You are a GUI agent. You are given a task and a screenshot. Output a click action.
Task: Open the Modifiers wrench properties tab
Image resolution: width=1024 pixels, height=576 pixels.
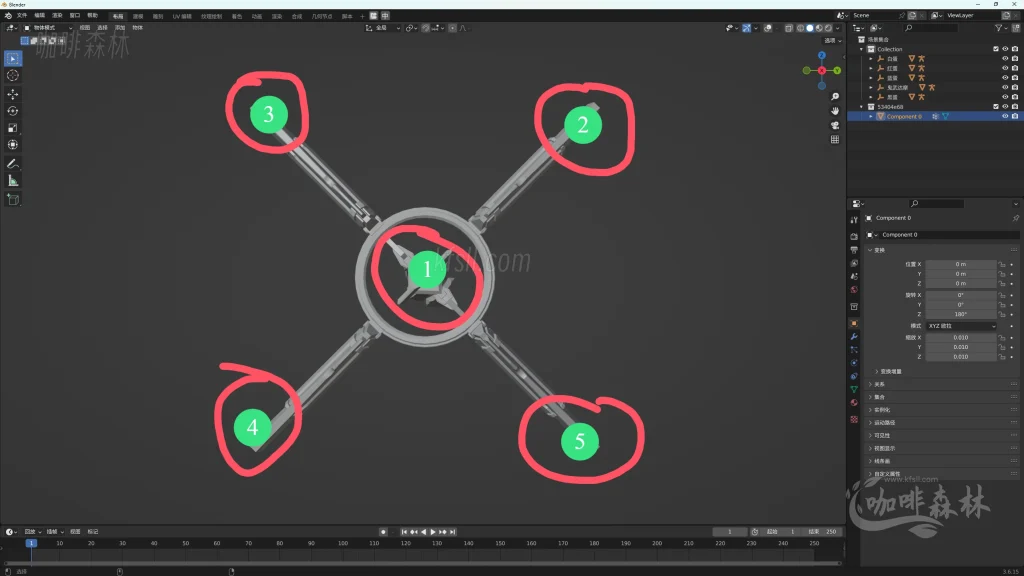click(854, 337)
